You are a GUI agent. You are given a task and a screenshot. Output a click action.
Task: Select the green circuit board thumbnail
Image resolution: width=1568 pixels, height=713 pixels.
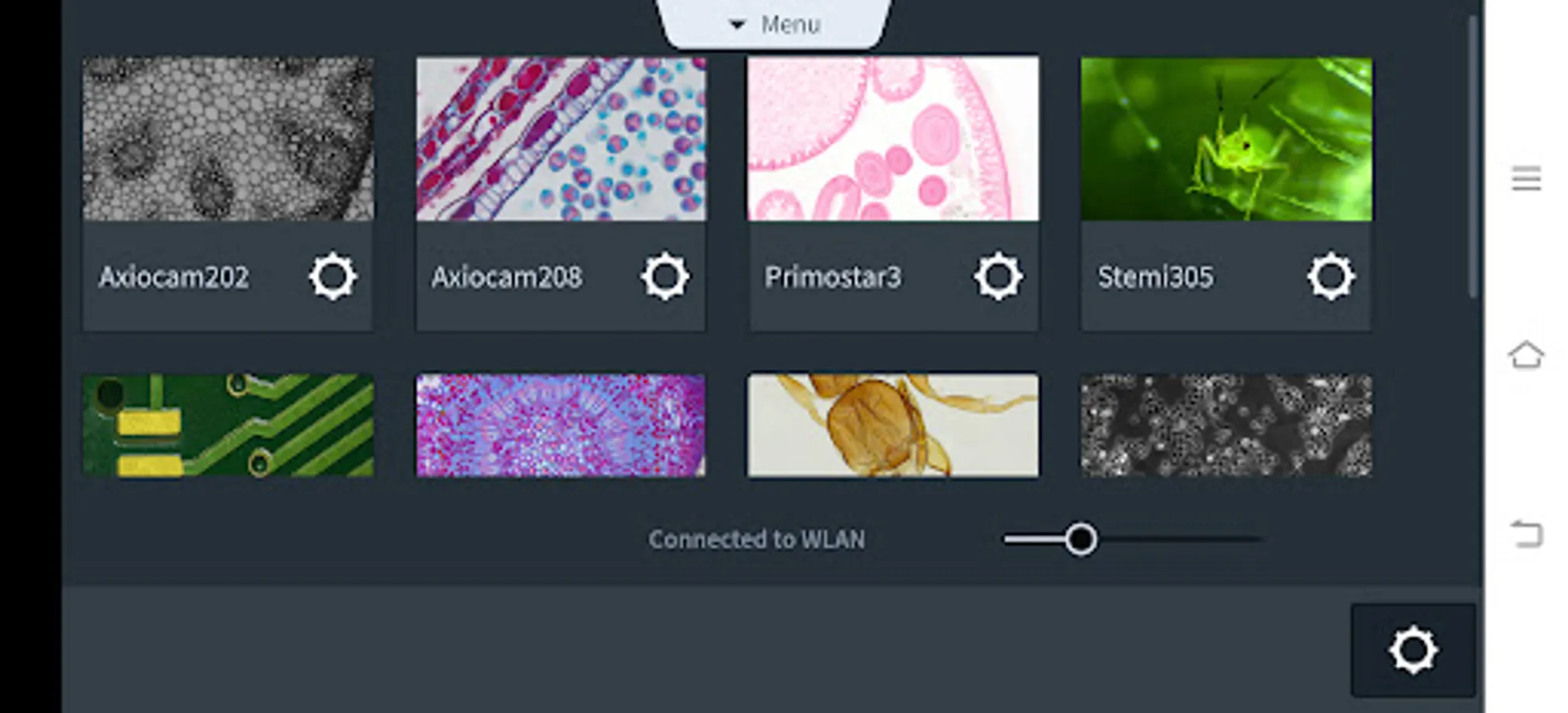tap(228, 425)
